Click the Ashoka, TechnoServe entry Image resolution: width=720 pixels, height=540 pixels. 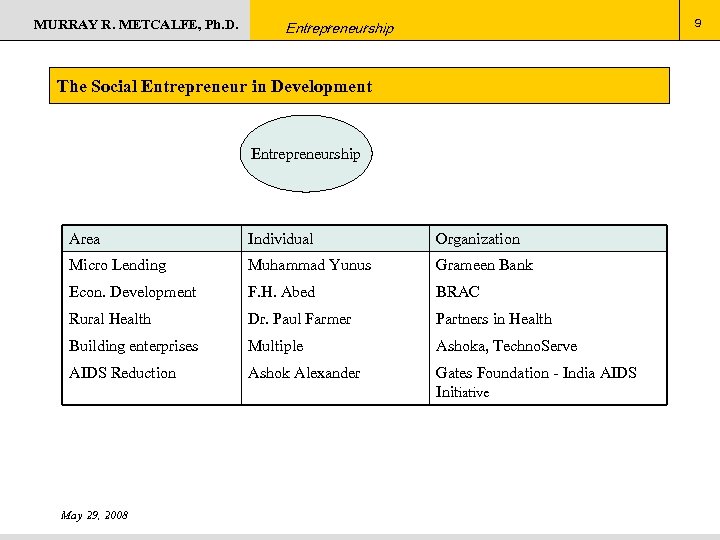[506, 346]
